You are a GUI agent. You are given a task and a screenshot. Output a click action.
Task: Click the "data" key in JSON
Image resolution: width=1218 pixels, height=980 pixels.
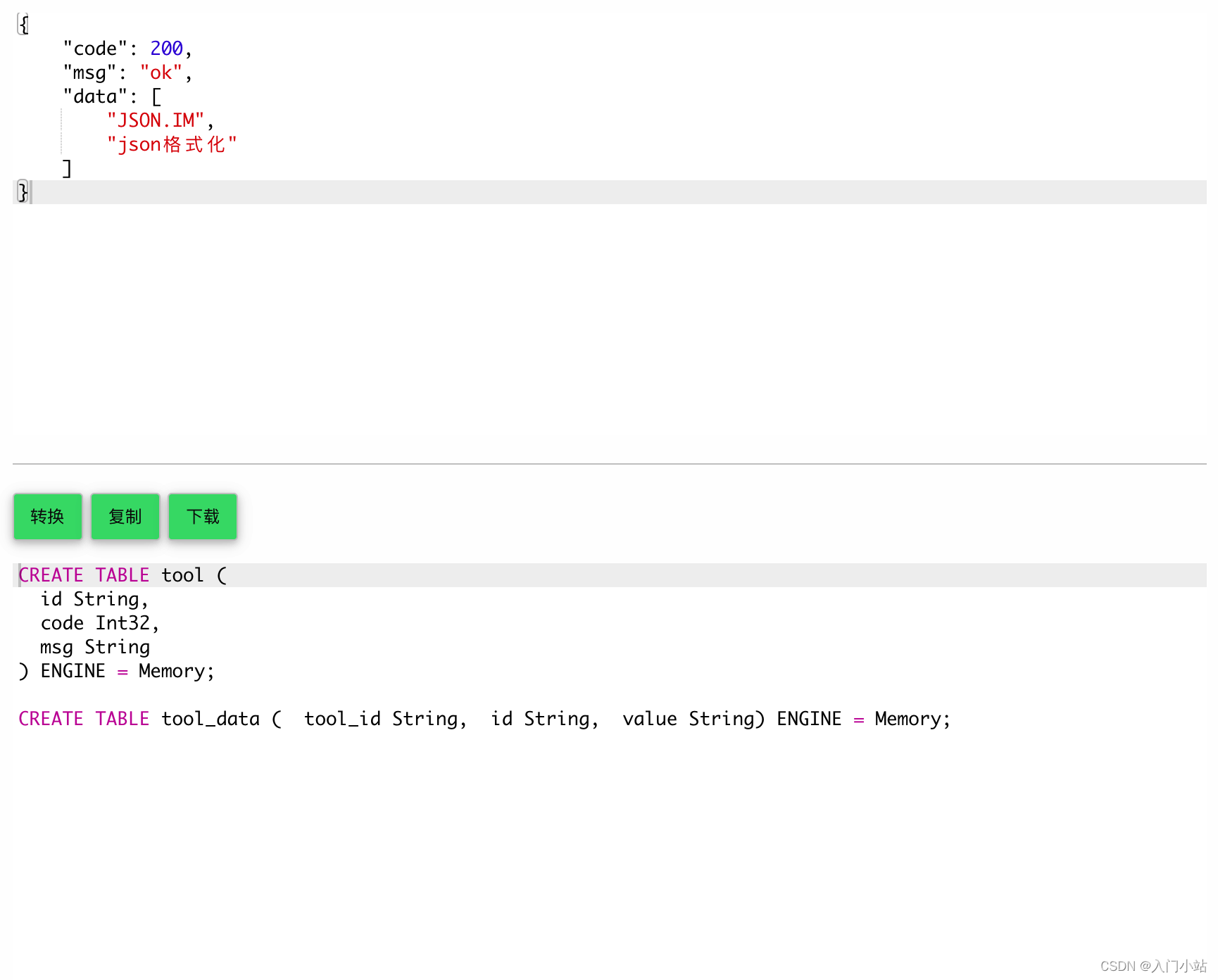point(95,96)
